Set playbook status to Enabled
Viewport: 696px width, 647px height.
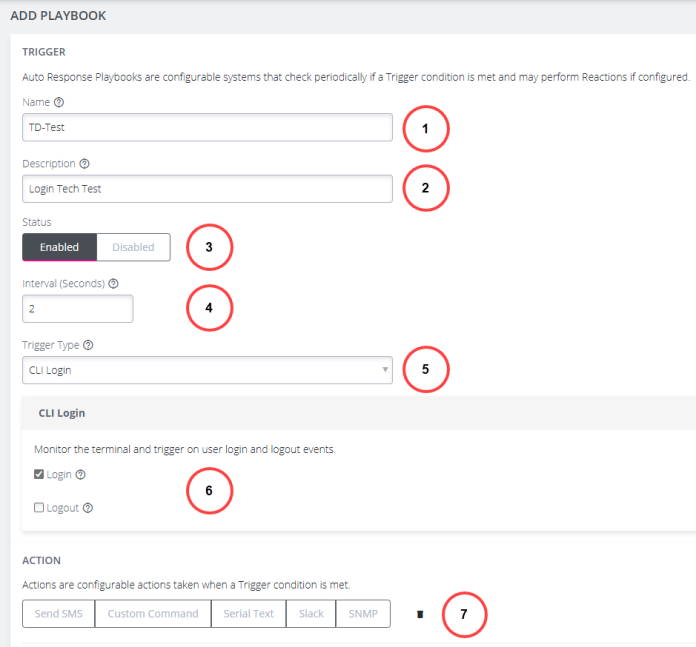59,247
